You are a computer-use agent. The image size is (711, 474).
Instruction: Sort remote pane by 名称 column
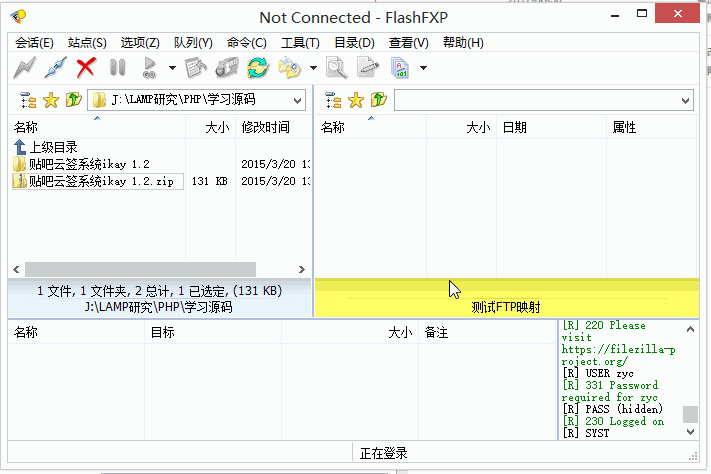point(370,127)
